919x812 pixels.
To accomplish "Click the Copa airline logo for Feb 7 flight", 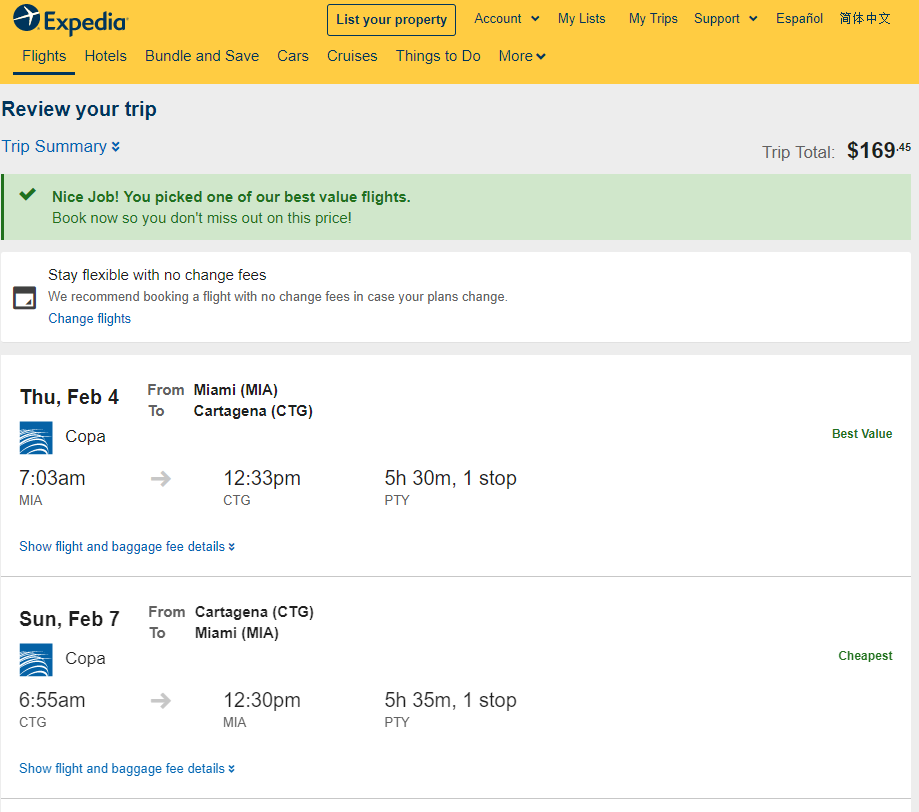I will [x=36, y=660].
